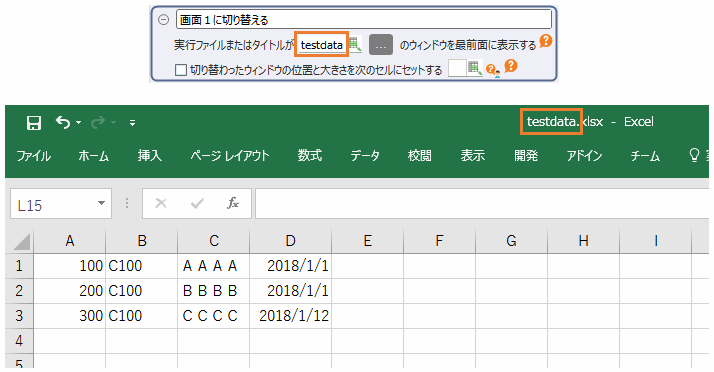The image size is (714, 372).
Task: Customize Quick Access Toolbar dropdown
Action: click(132, 122)
